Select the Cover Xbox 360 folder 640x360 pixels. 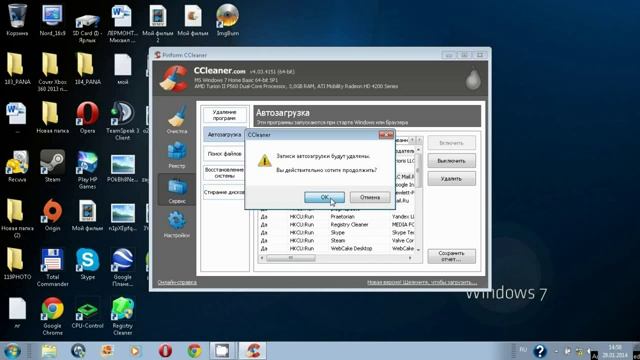point(52,72)
